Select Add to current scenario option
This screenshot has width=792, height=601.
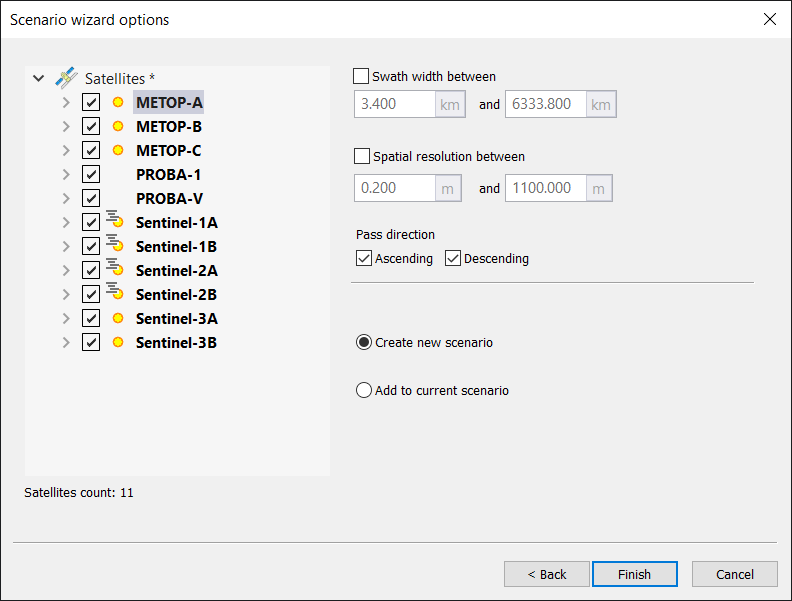(x=364, y=391)
